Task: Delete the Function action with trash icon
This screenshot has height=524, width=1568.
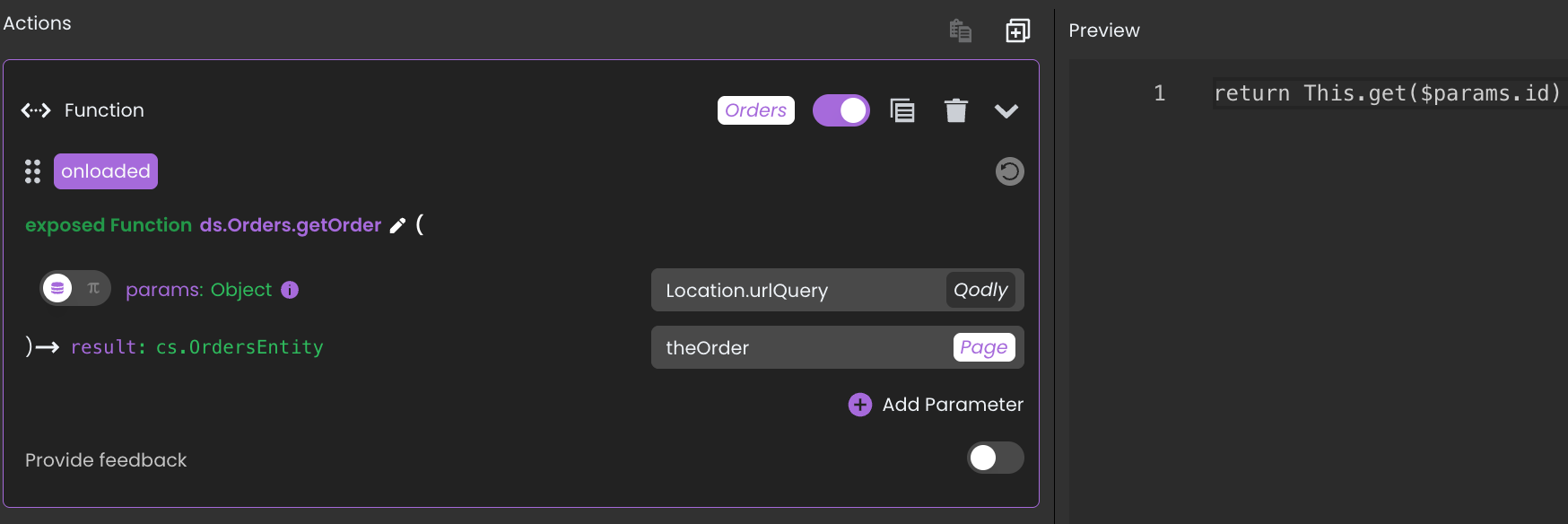Action: click(x=956, y=110)
